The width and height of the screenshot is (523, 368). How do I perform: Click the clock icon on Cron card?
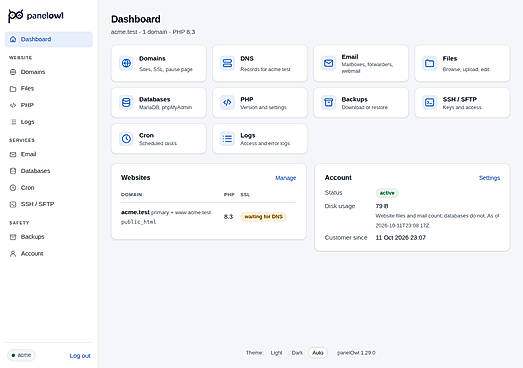pyautogui.click(x=126, y=138)
